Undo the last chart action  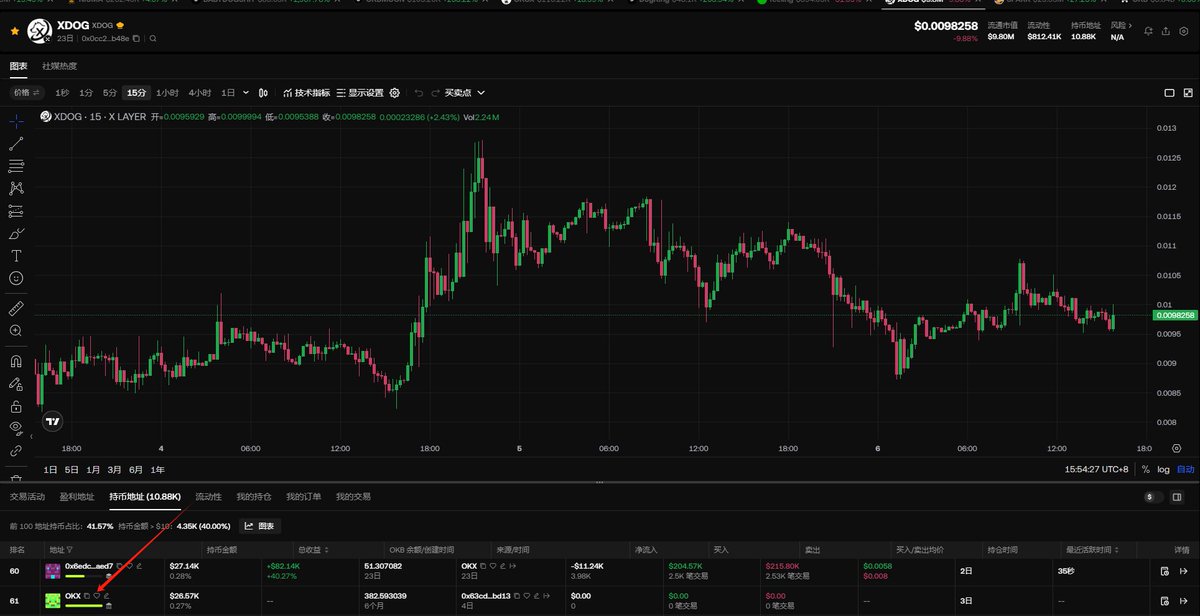click(x=419, y=93)
